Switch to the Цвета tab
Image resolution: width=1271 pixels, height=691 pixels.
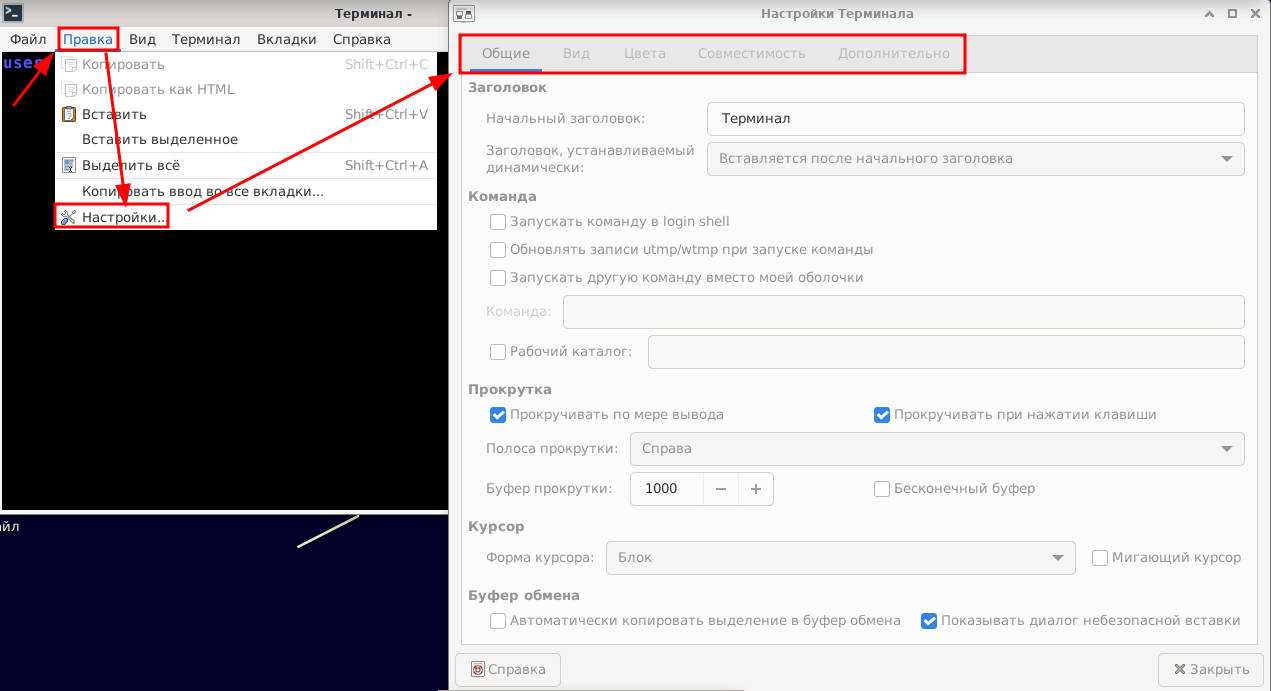[x=645, y=53]
